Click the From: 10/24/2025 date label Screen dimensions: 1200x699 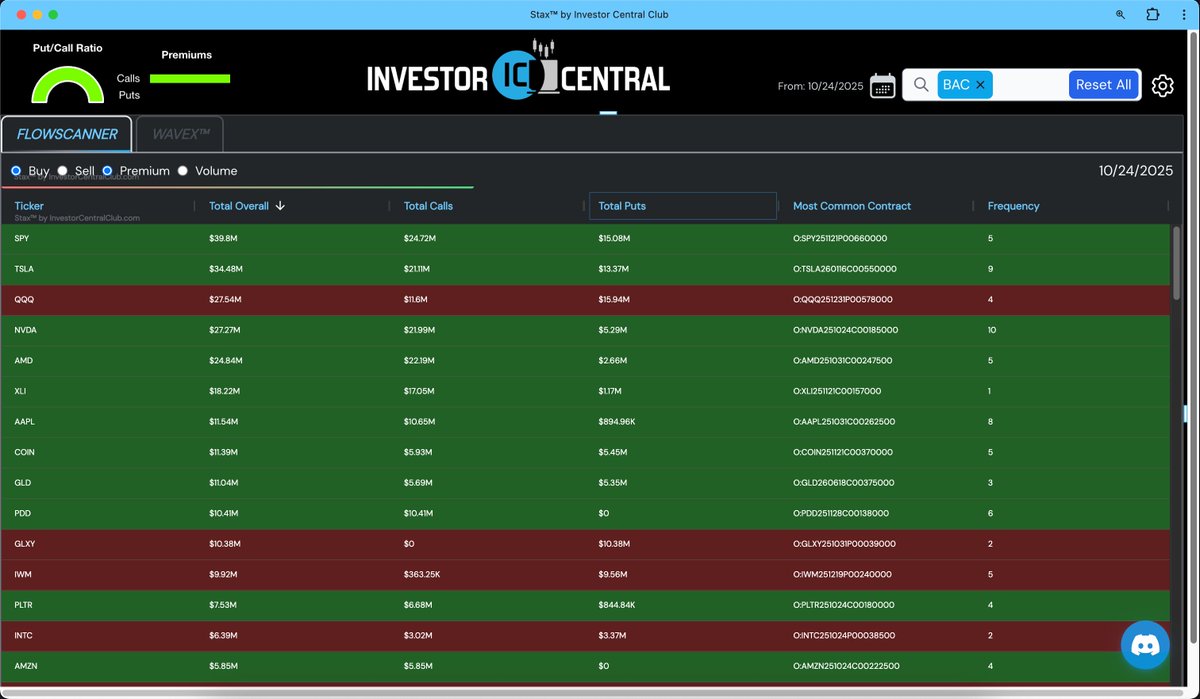point(820,86)
